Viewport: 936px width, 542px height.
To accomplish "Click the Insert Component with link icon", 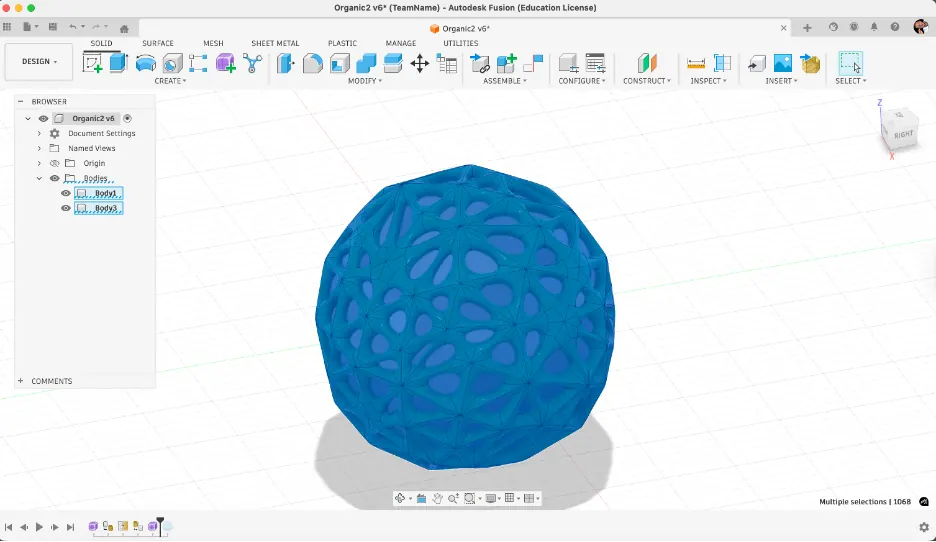I will click(x=480, y=63).
